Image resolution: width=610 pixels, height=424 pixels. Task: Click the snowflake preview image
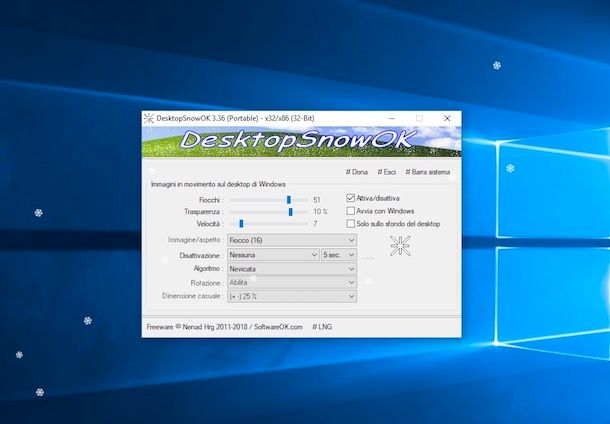[x=400, y=245]
